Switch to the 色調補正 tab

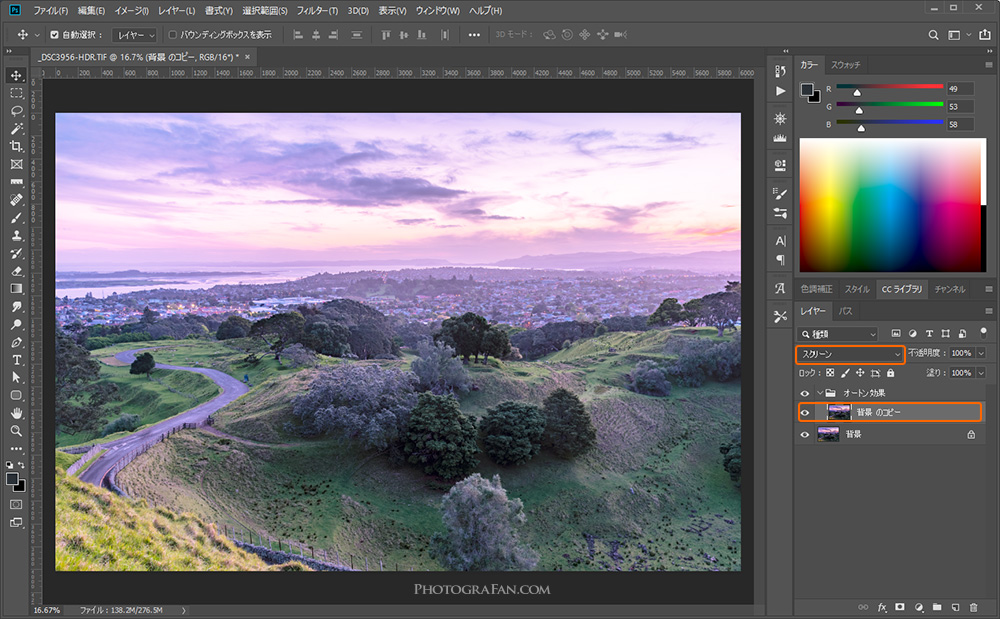tap(816, 289)
